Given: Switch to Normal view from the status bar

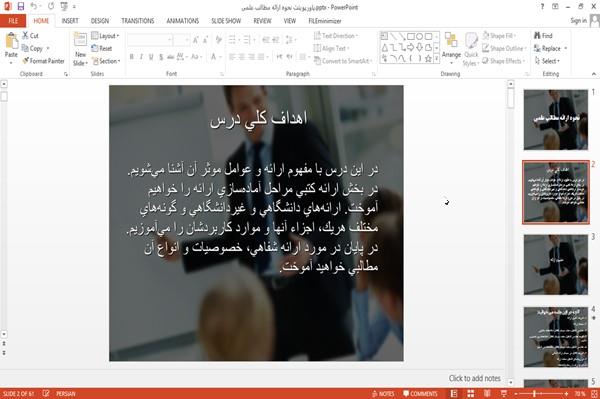Looking at the screenshot, I should (x=454, y=394).
